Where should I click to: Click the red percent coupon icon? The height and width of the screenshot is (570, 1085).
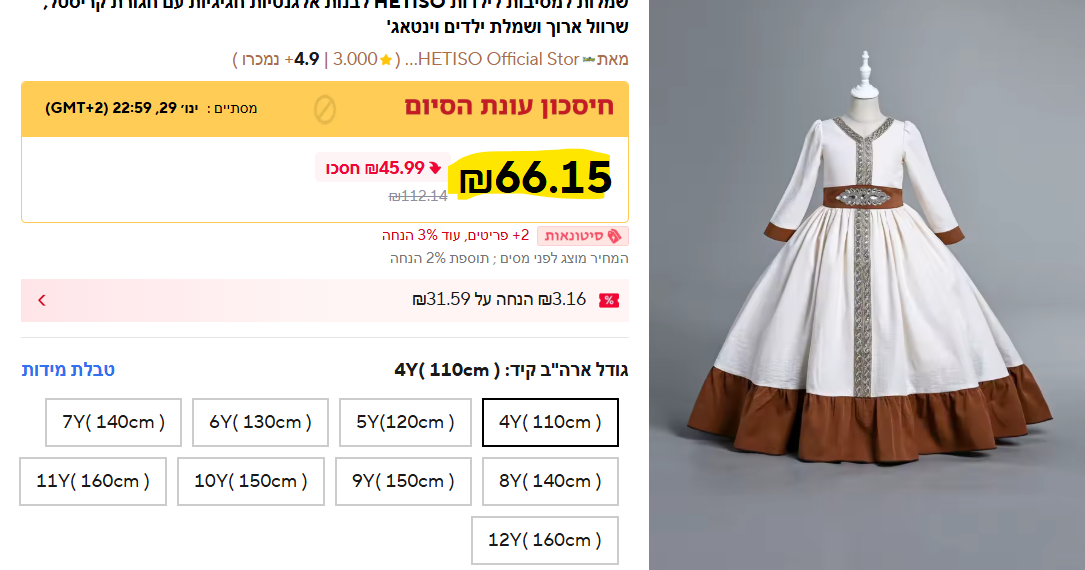[x=609, y=300]
